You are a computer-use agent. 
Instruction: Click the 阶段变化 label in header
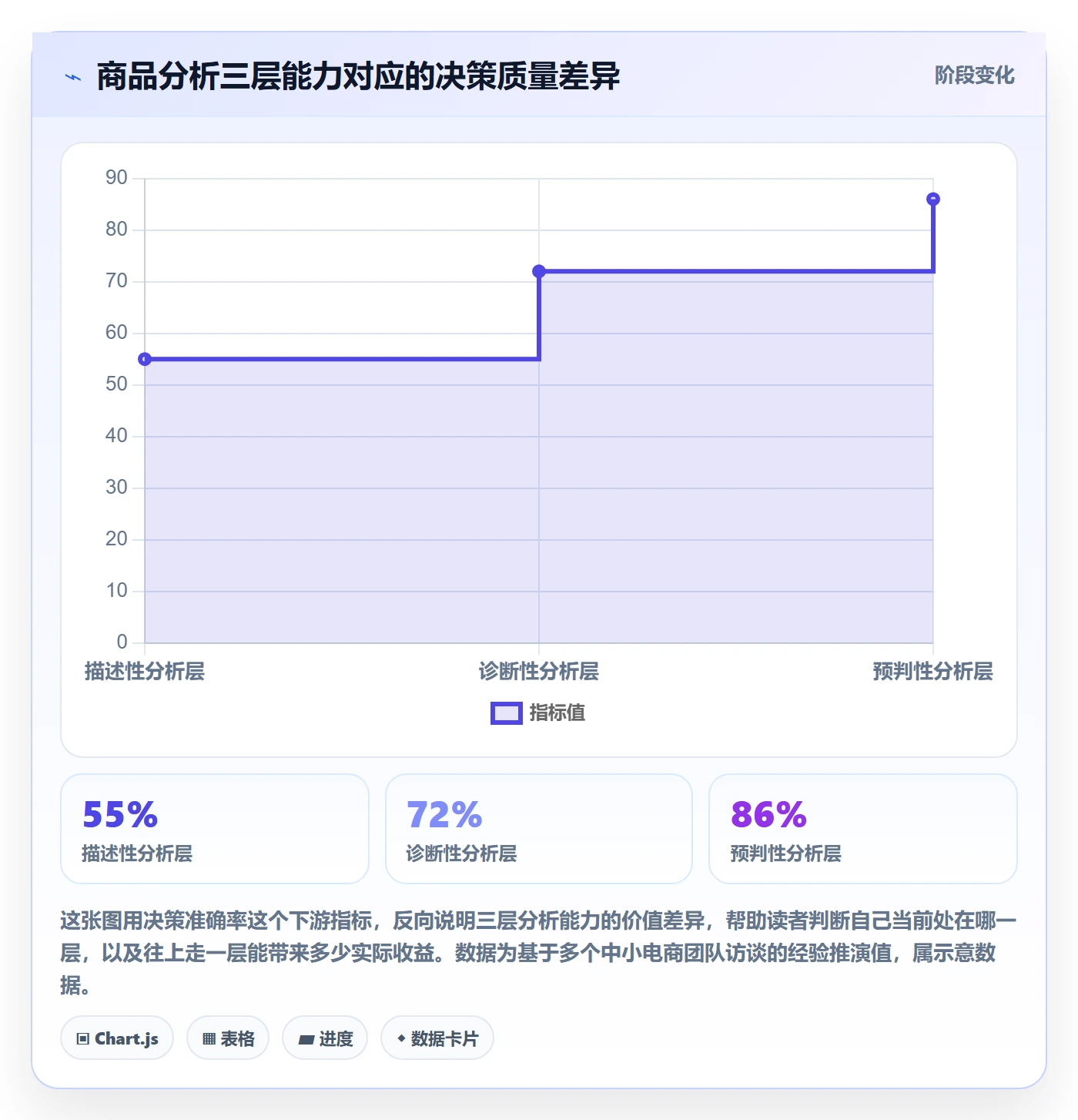[x=974, y=75]
